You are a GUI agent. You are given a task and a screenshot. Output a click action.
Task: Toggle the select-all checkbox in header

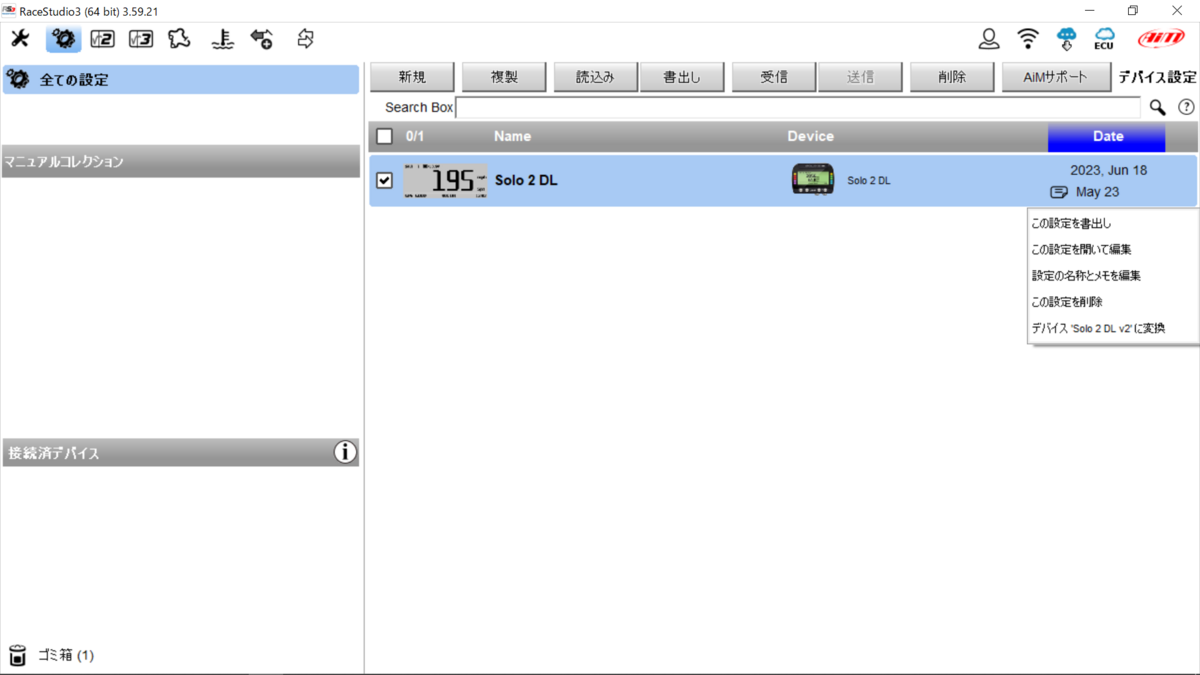click(384, 136)
